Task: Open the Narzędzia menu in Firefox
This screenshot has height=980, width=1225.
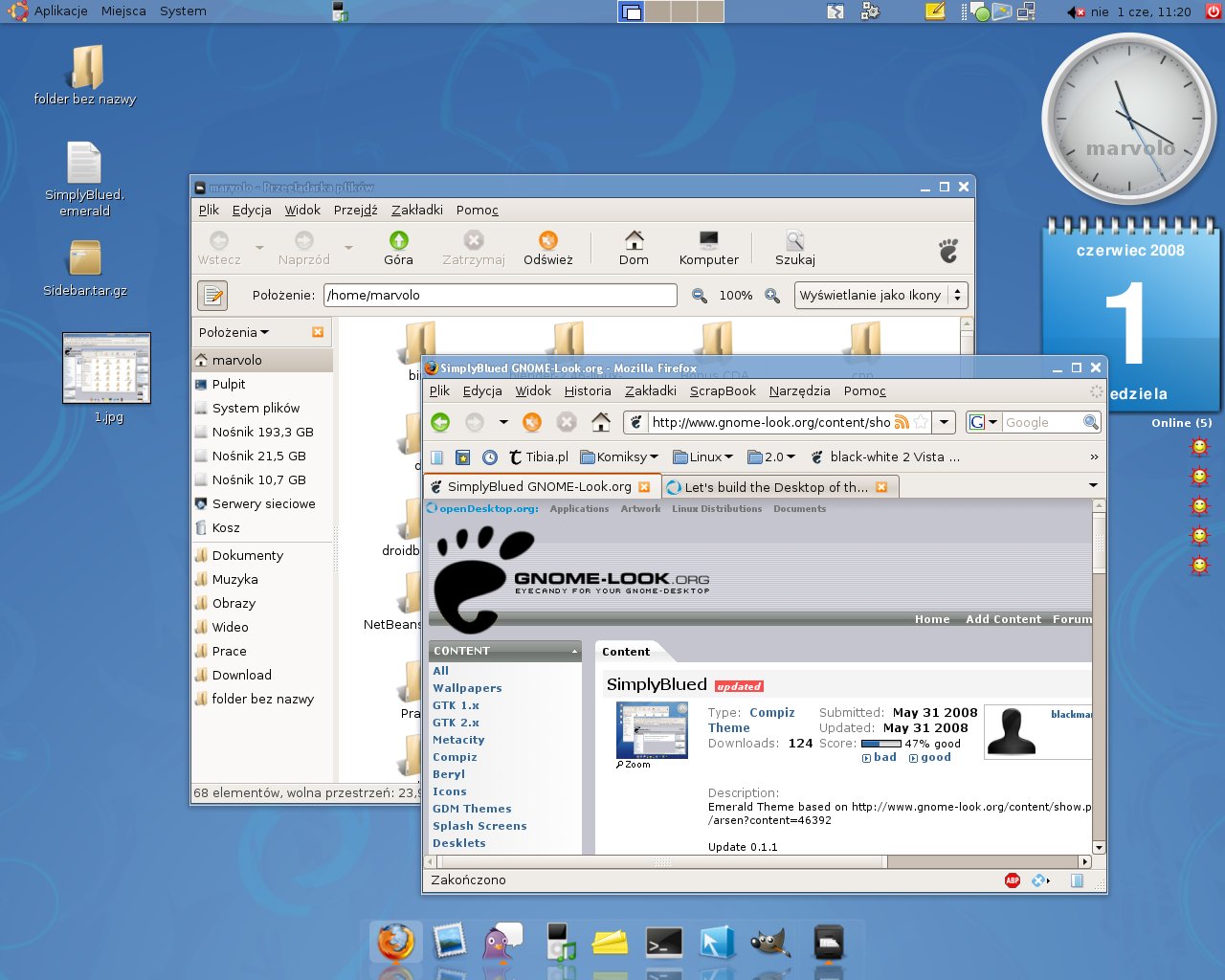Action: (800, 390)
